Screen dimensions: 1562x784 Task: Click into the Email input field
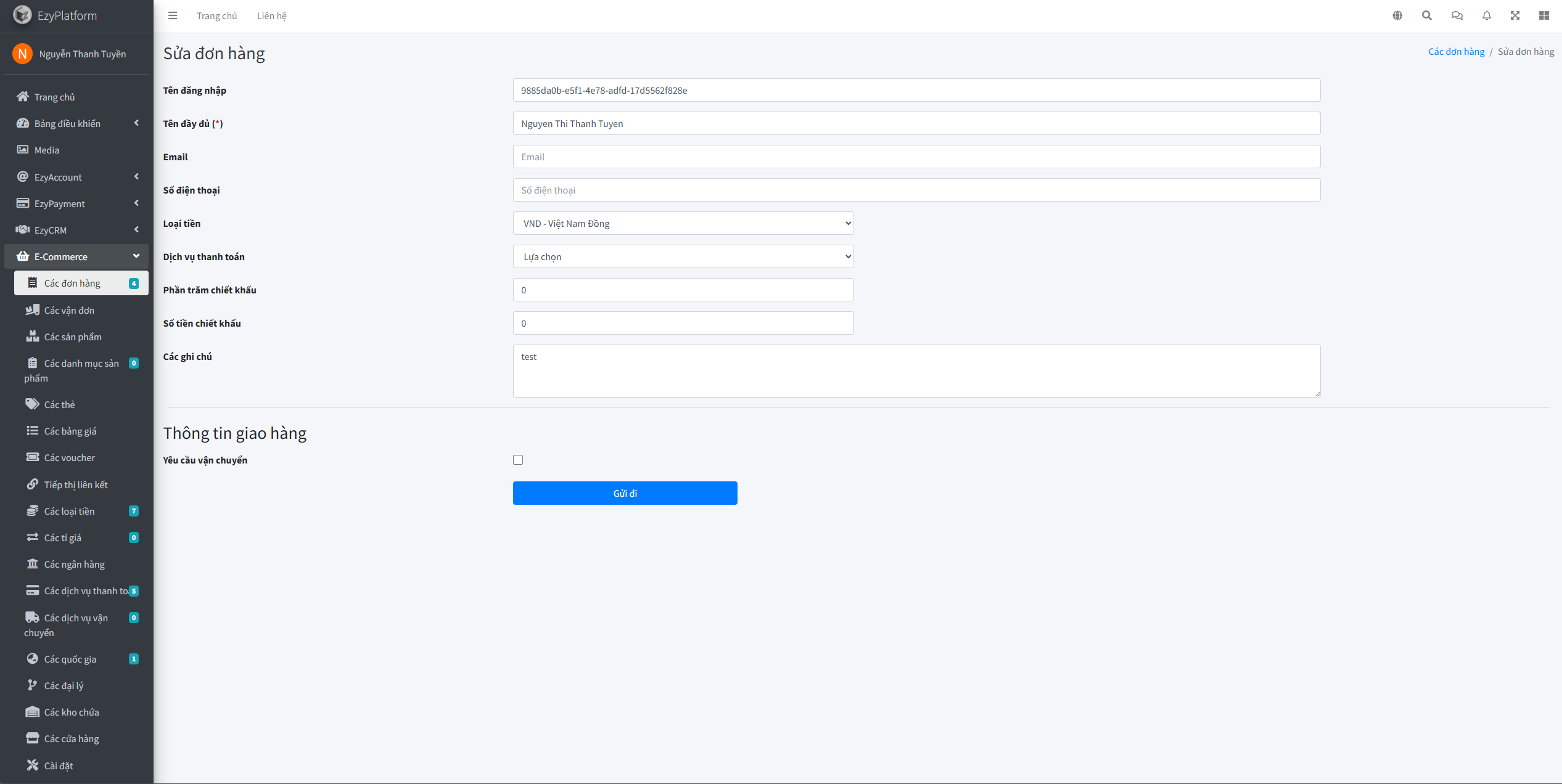tap(916, 157)
